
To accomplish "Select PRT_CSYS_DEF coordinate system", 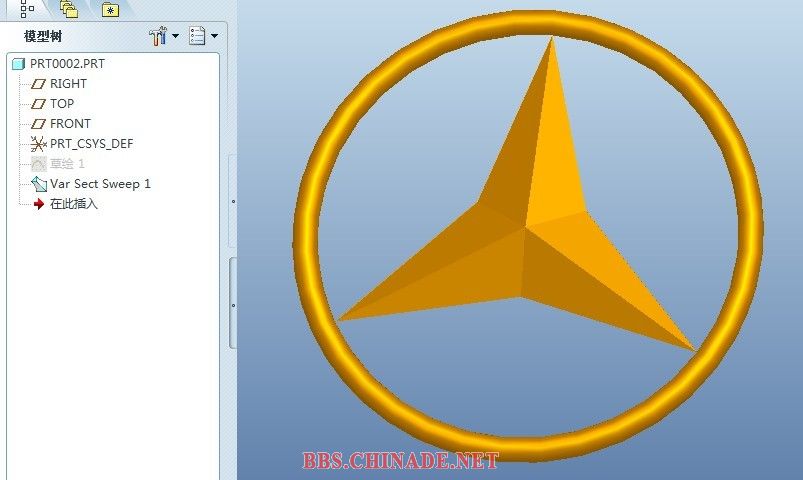I will click(x=91, y=144).
